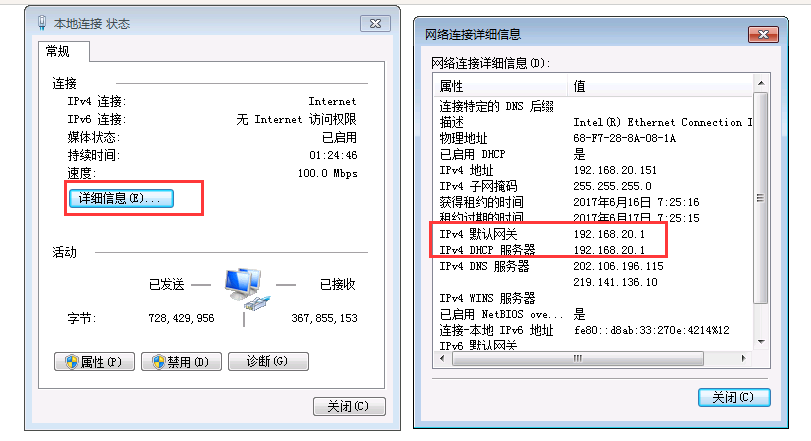The width and height of the screenshot is (811, 441).
Task: Click the horizontal scrollbar right arrow
Action: [x=744, y=358]
